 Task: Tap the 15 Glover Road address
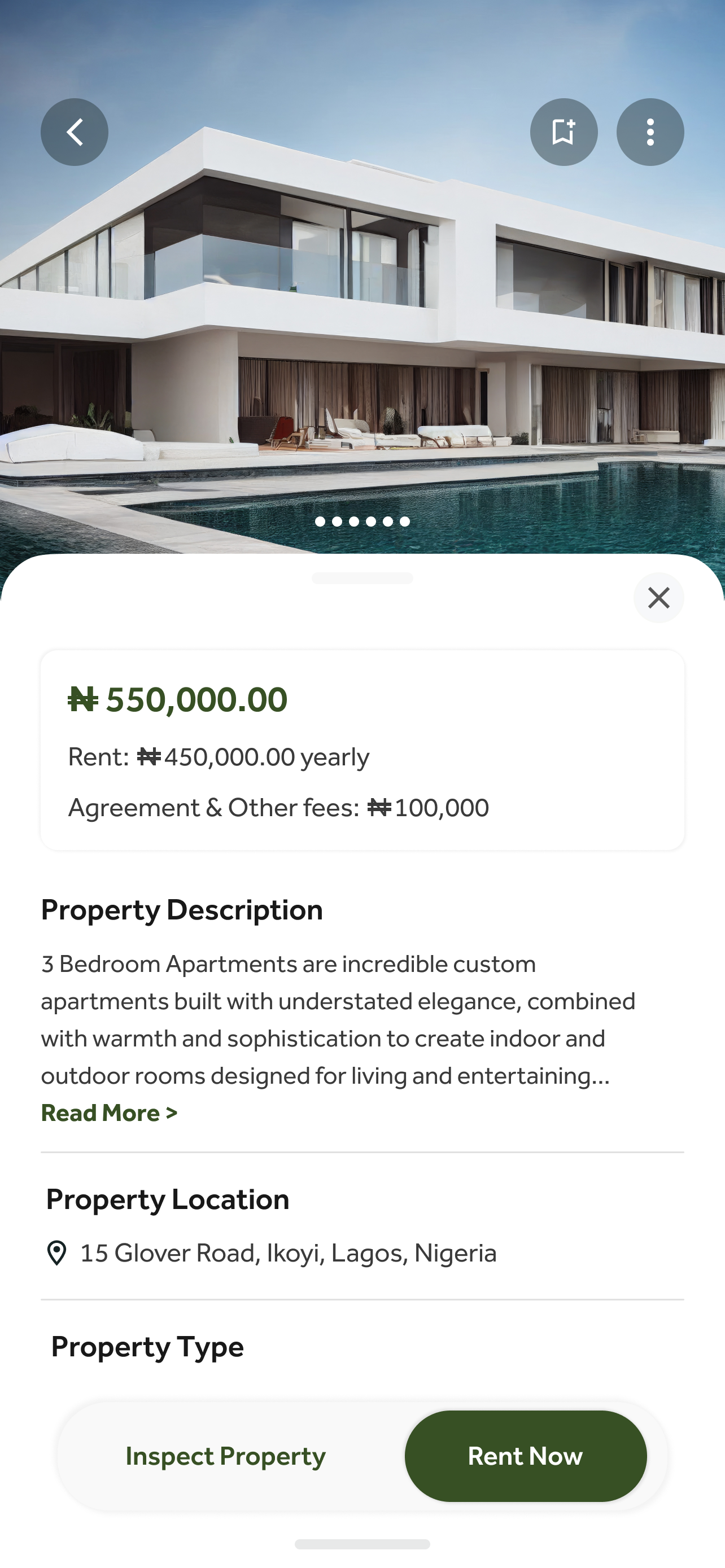[x=289, y=1253]
